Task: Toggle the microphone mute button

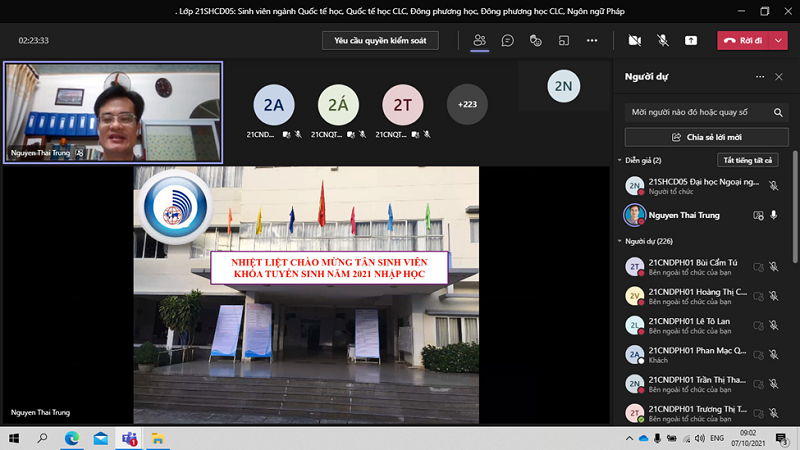Action: (662, 40)
